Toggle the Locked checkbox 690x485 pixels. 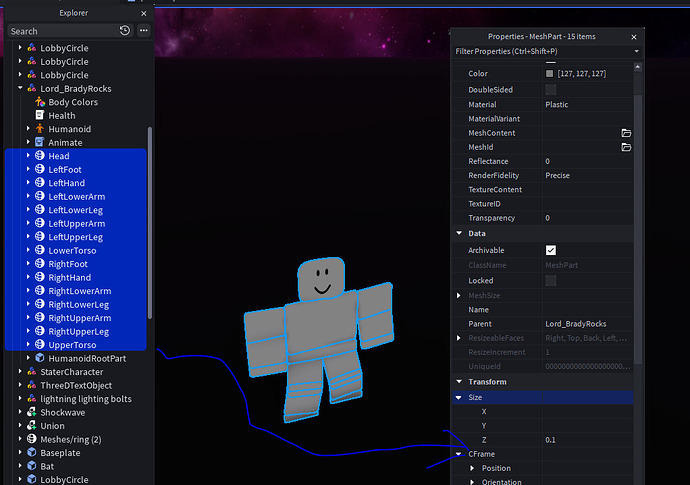(x=551, y=281)
